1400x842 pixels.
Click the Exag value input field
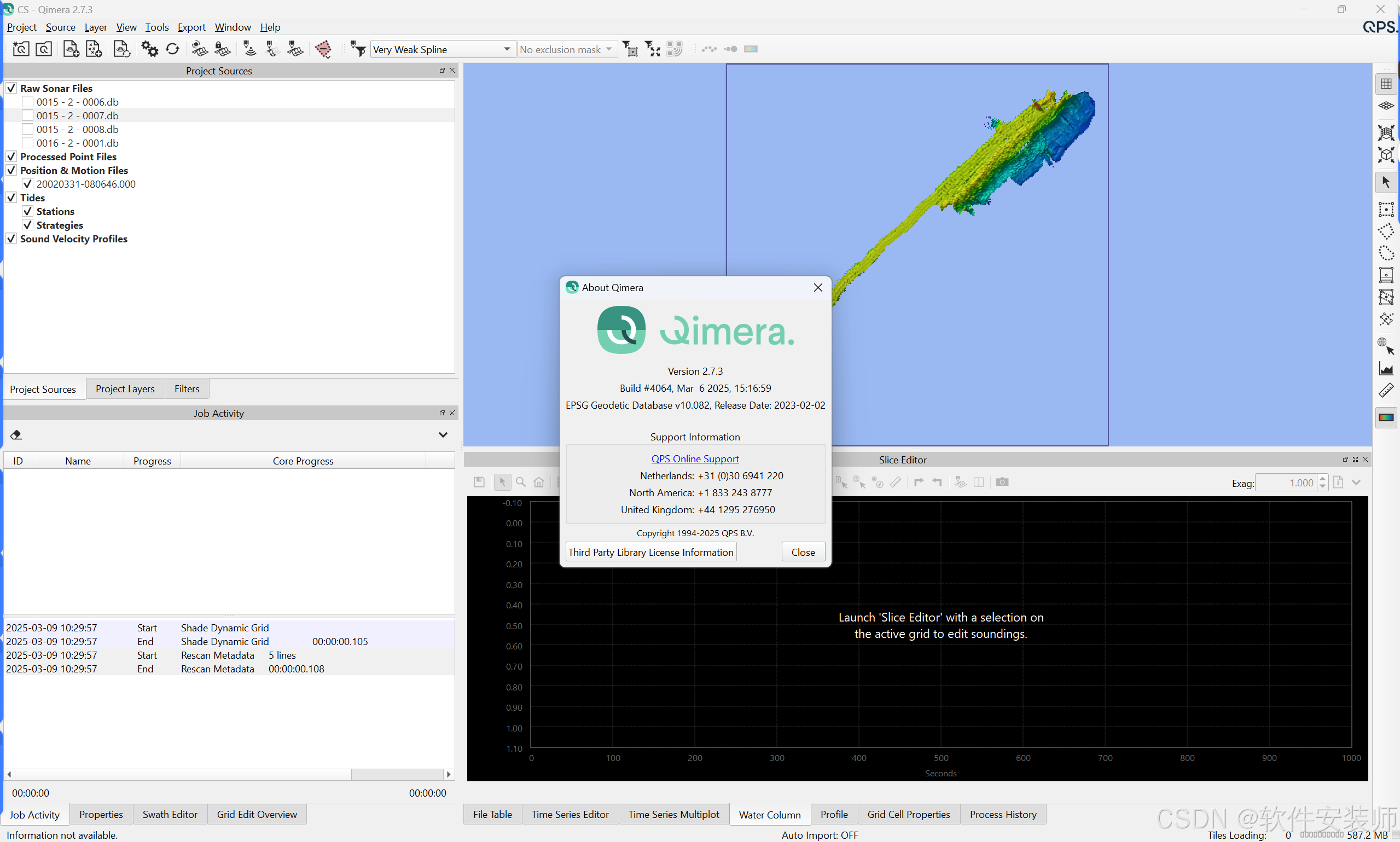[1286, 483]
